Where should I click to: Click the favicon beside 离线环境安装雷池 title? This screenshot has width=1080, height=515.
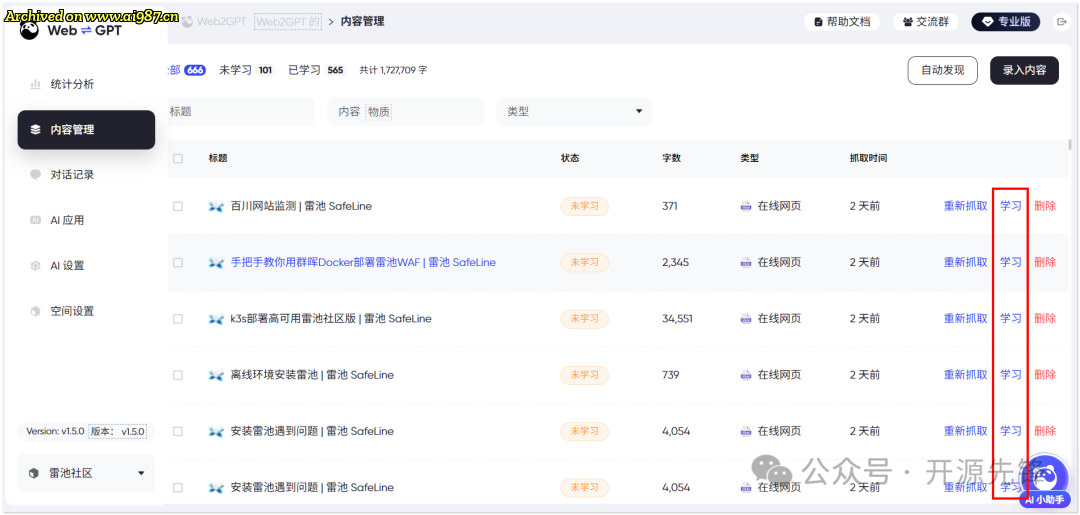(216, 375)
